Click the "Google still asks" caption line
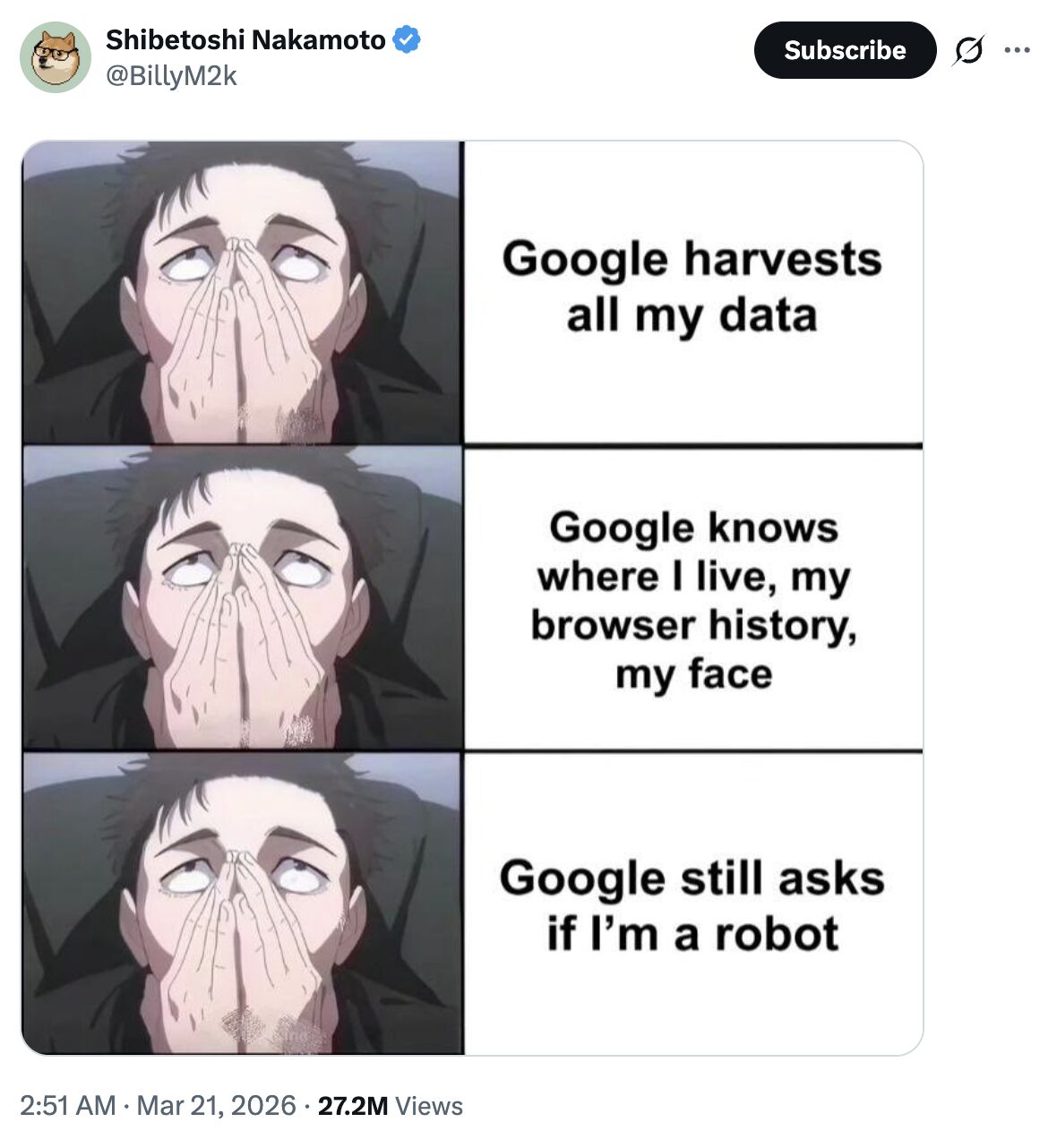This screenshot has height=1148, width=1057. coord(692,878)
